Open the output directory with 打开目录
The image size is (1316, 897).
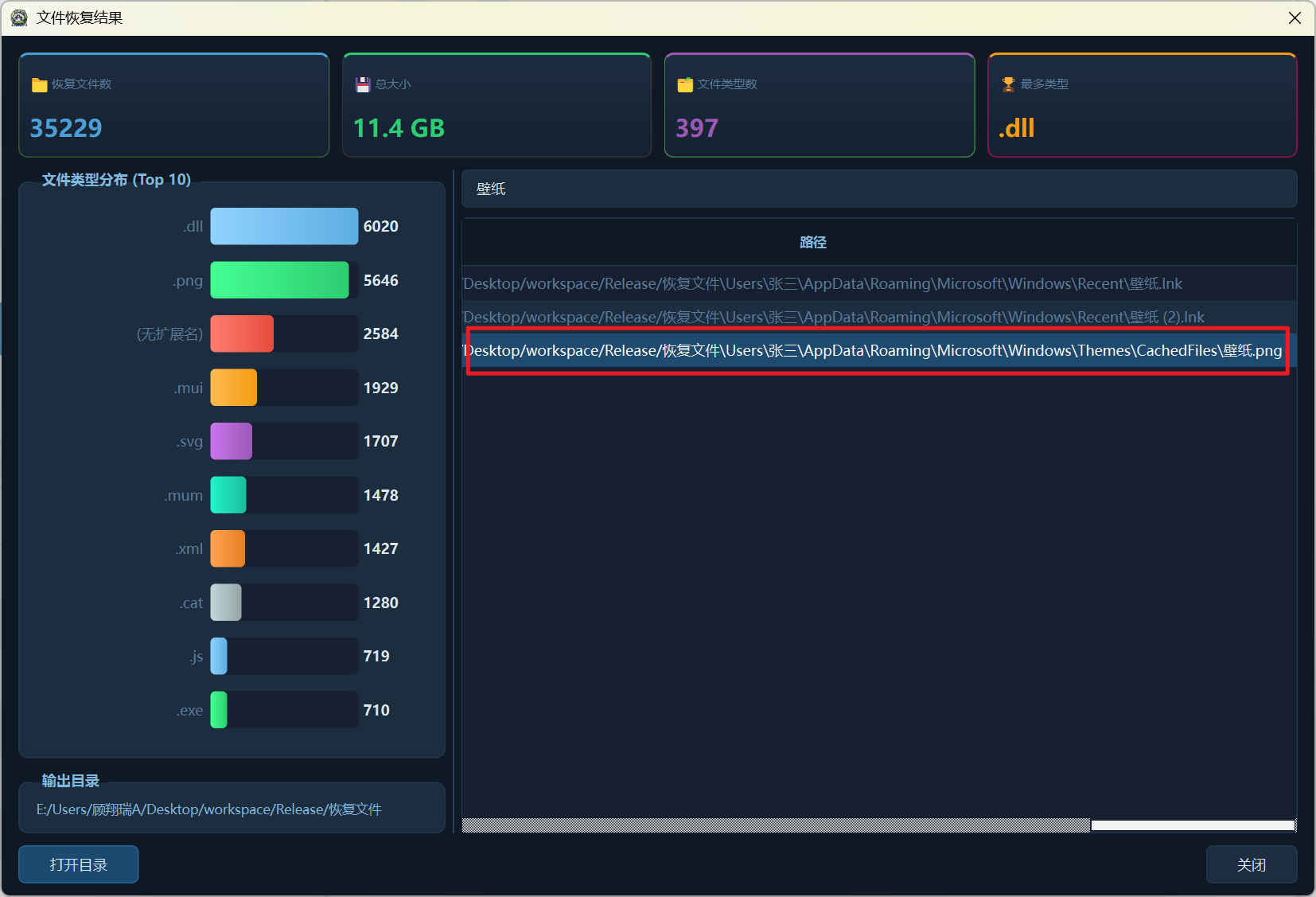tap(78, 864)
